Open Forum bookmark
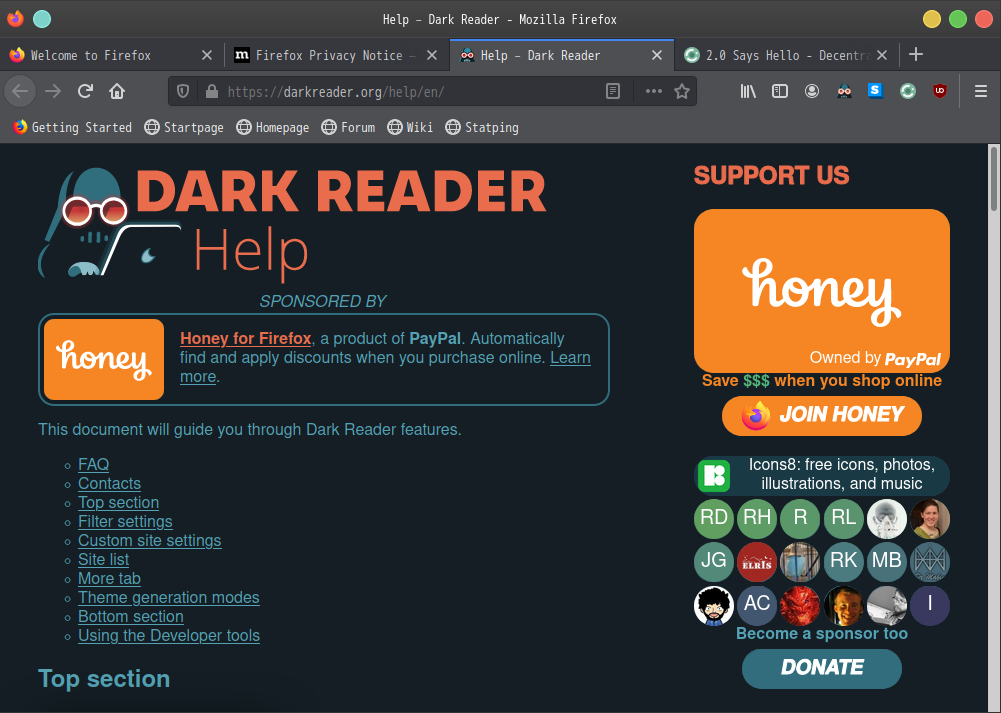 point(349,127)
